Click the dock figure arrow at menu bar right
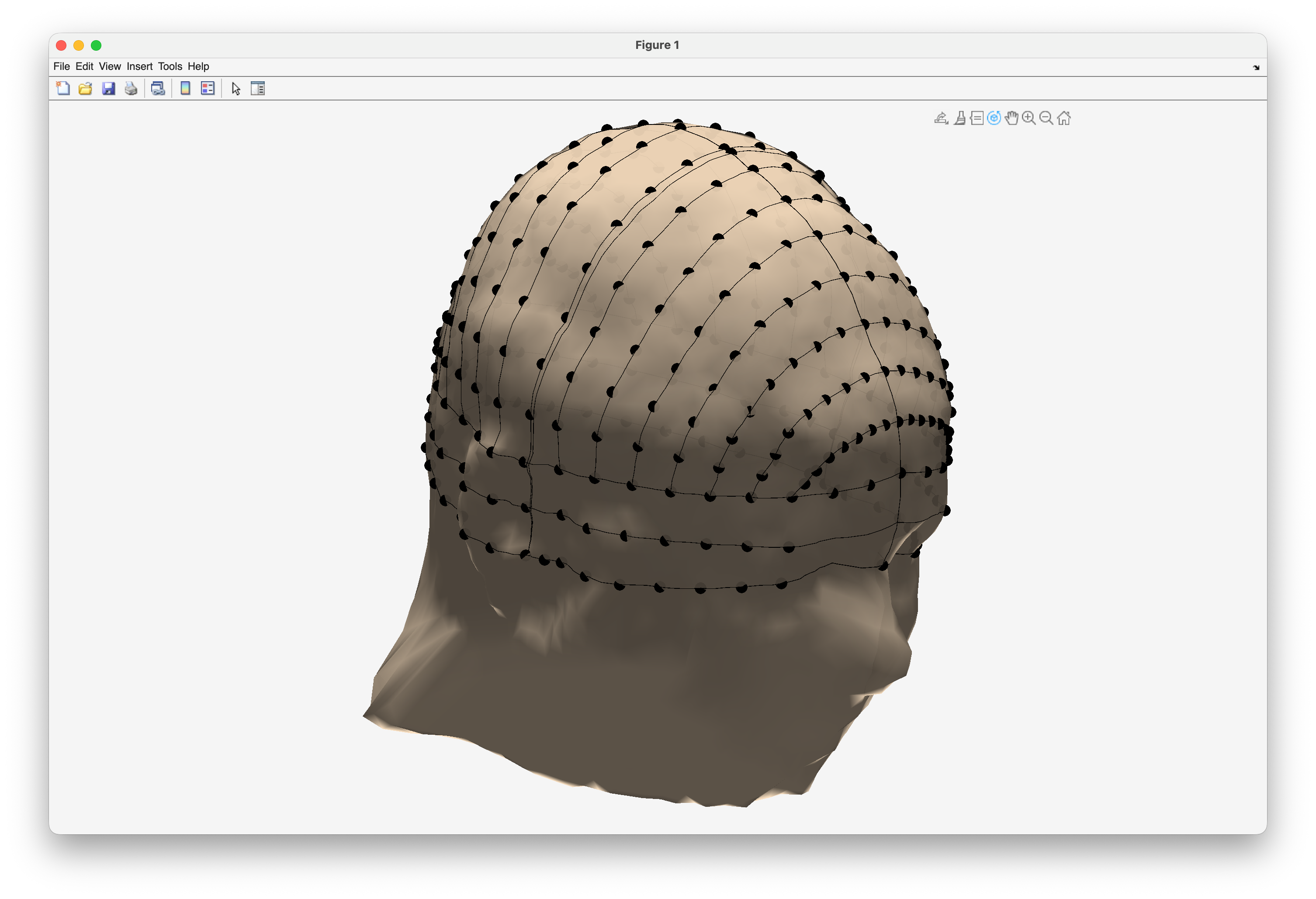The image size is (1316, 899). (x=1256, y=67)
